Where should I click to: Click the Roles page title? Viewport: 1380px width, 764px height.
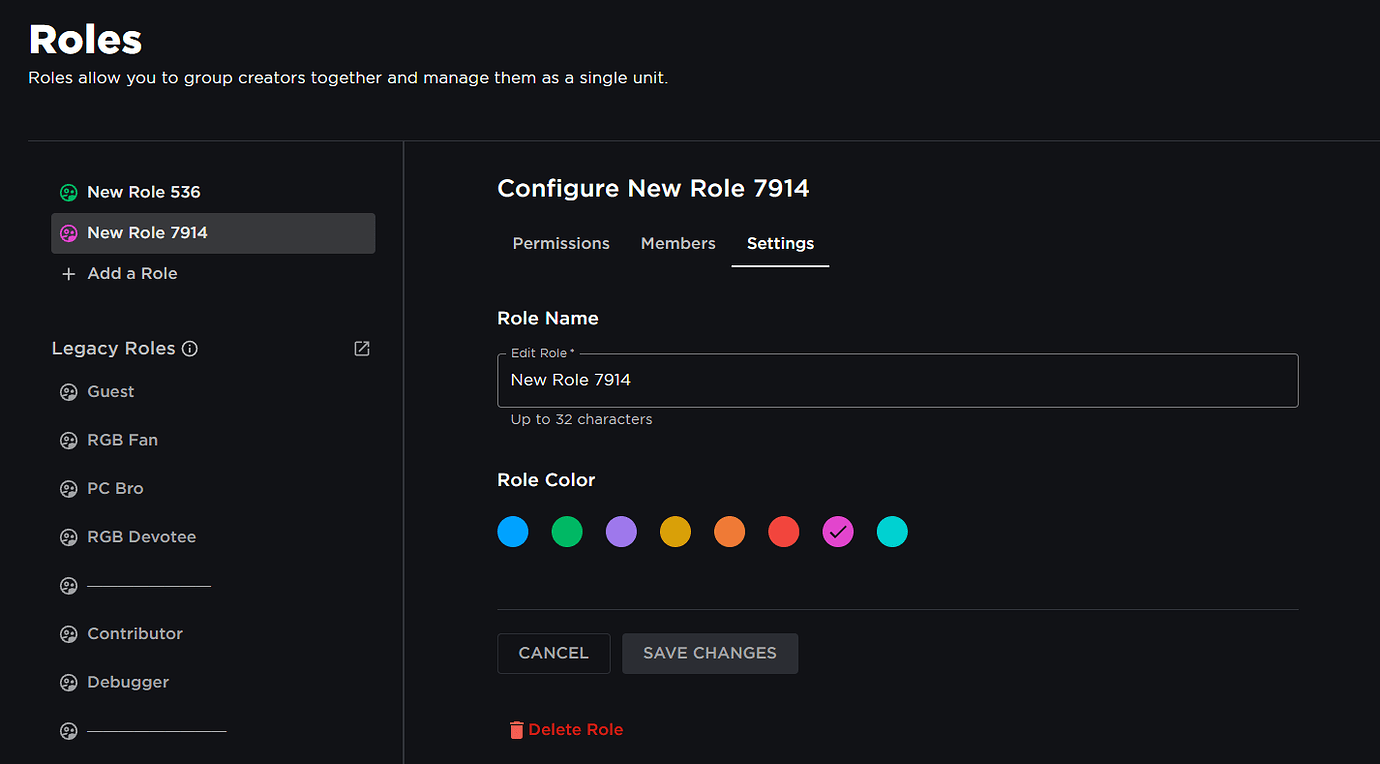pyautogui.click(x=85, y=40)
